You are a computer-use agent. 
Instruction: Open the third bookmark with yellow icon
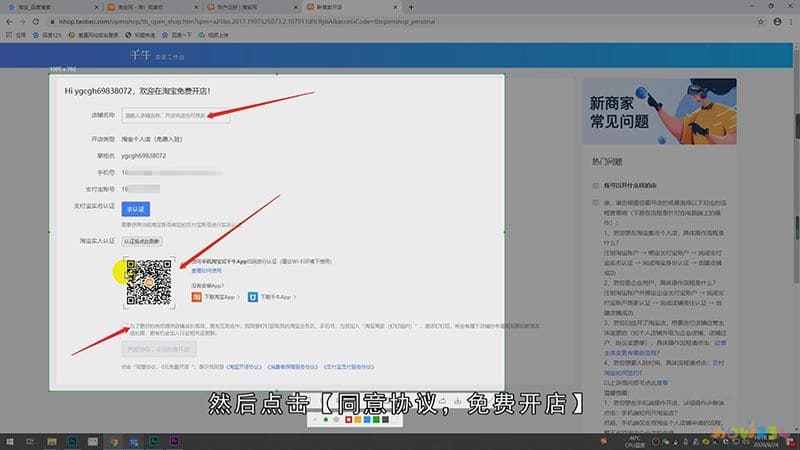click(93, 35)
